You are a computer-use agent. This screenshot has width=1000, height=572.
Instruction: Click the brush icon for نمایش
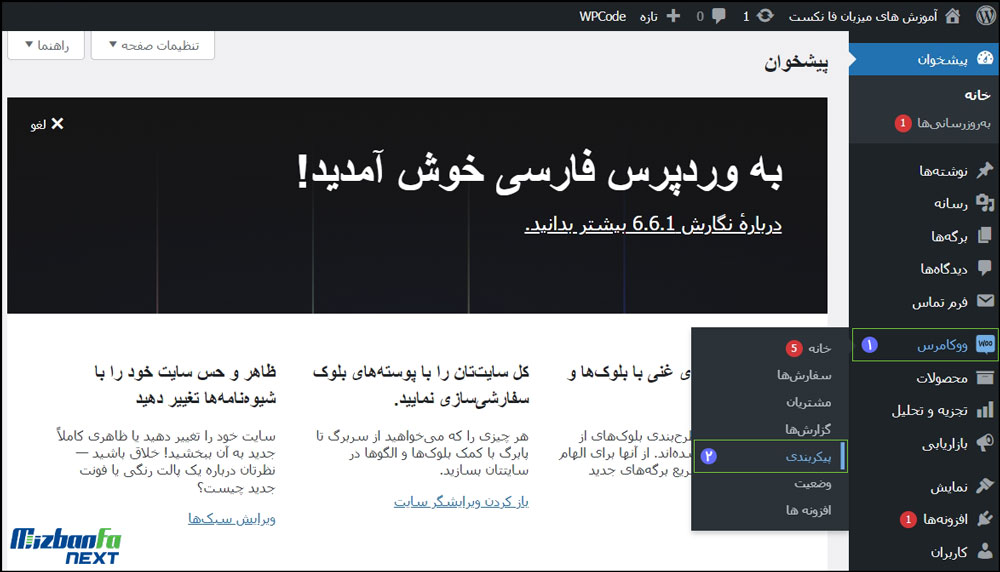tap(985, 486)
